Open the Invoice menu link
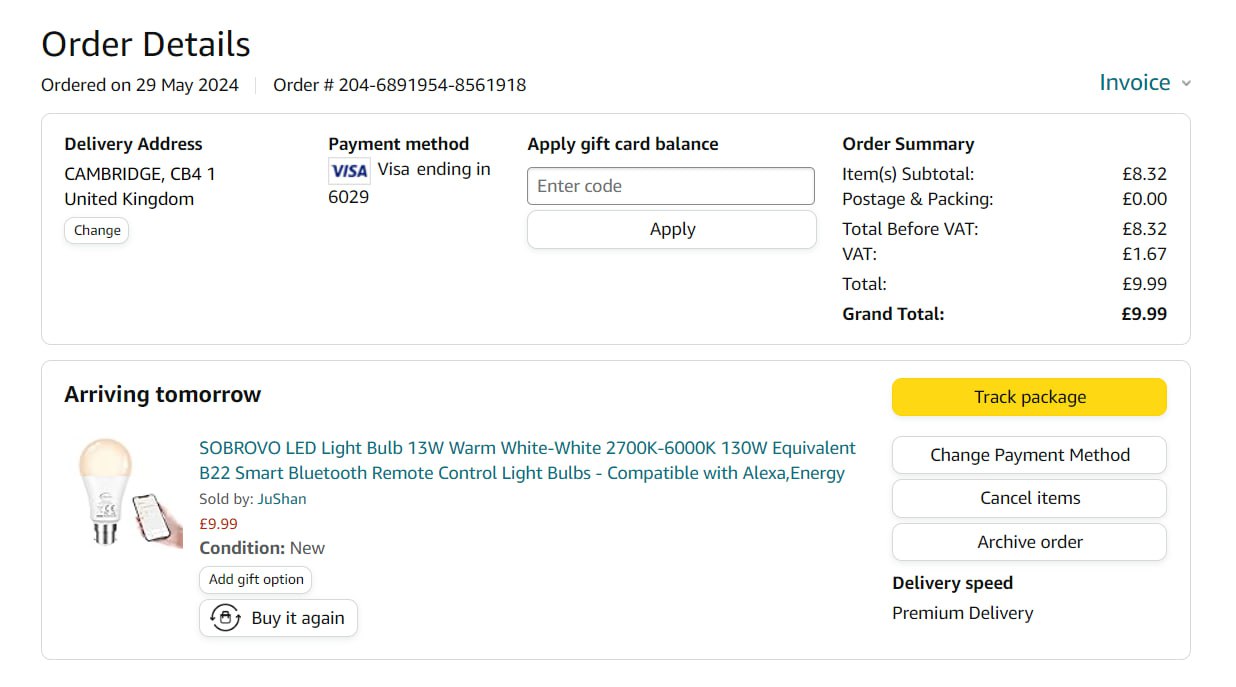 pos(1134,83)
